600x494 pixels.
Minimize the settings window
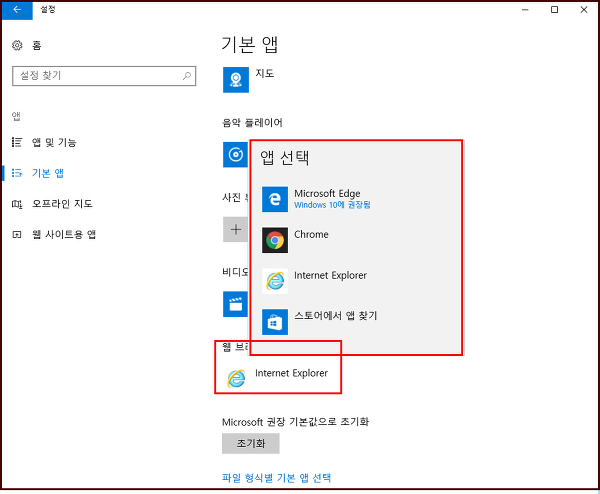click(525, 10)
